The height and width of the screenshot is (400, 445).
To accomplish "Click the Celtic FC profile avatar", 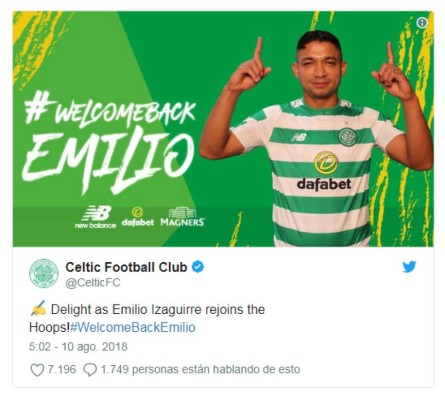I will click(x=44, y=273).
